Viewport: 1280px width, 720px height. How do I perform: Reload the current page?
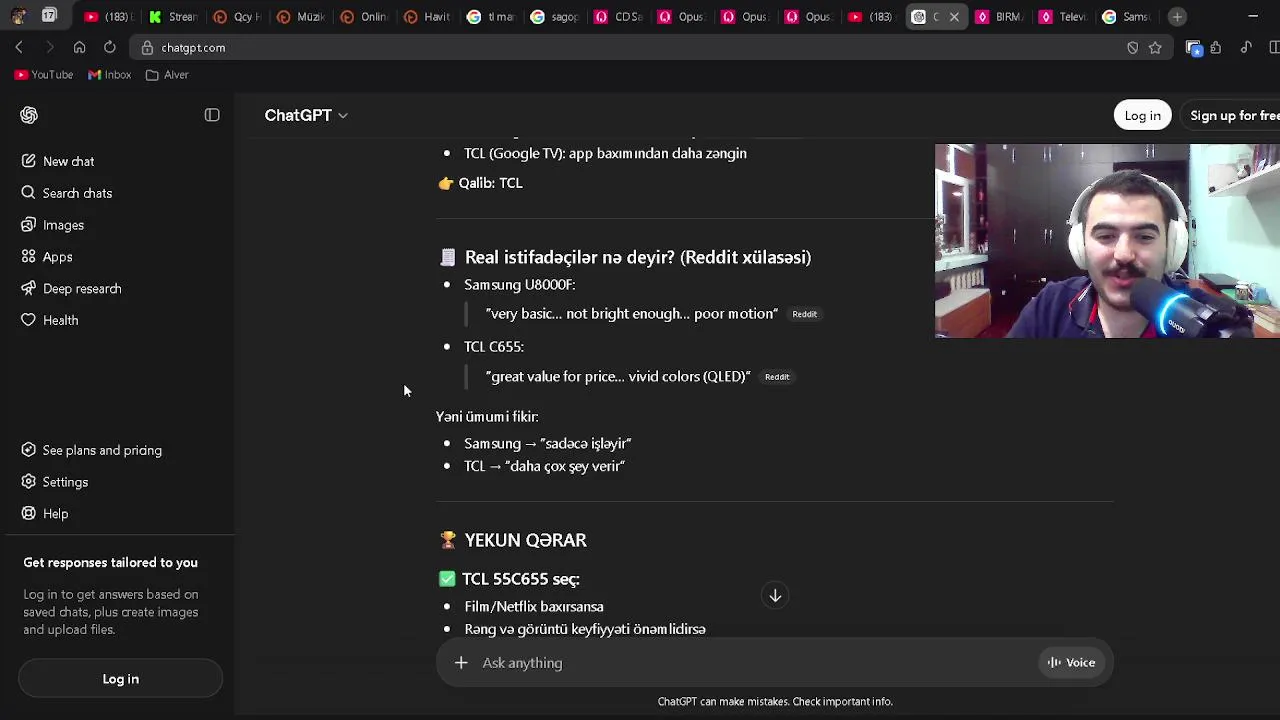tap(109, 47)
